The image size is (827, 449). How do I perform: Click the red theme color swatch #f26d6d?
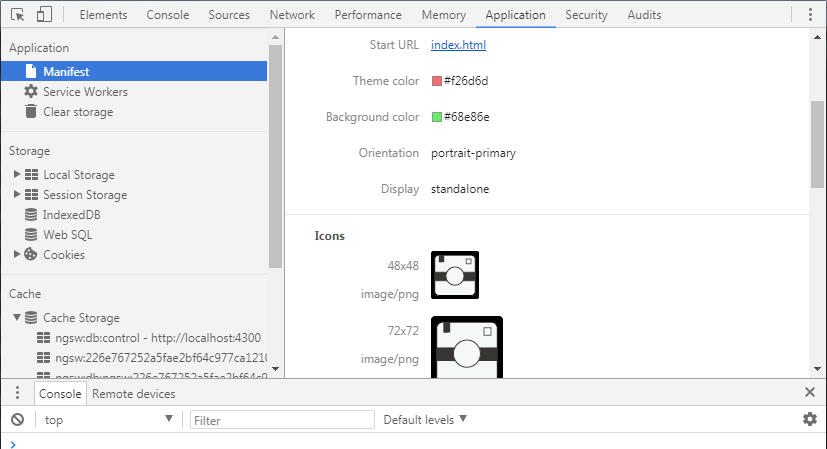point(437,81)
